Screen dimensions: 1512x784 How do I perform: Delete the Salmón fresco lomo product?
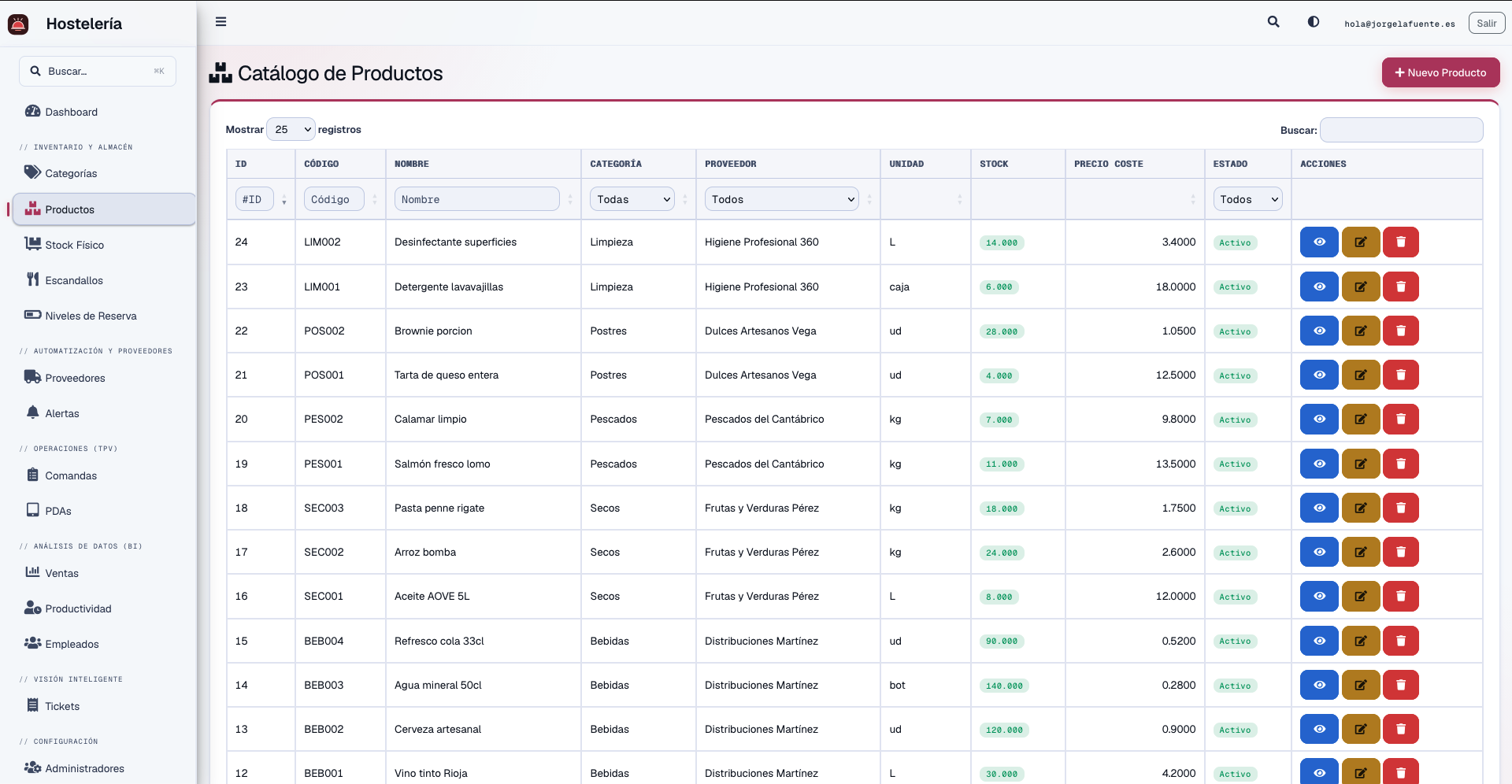coord(1400,464)
